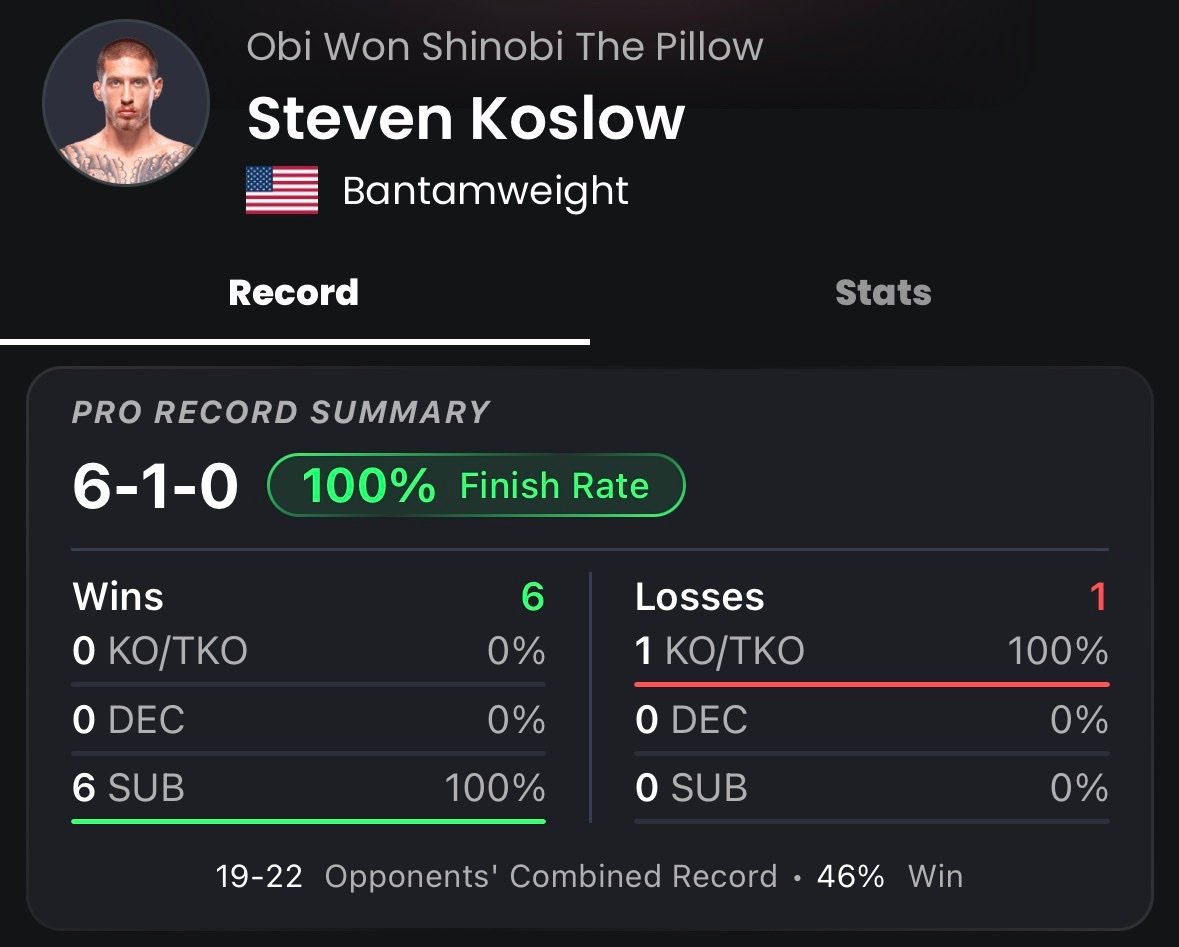The height and width of the screenshot is (947, 1179).
Task: Select the 0 DEC wins row
Action: click(308, 719)
